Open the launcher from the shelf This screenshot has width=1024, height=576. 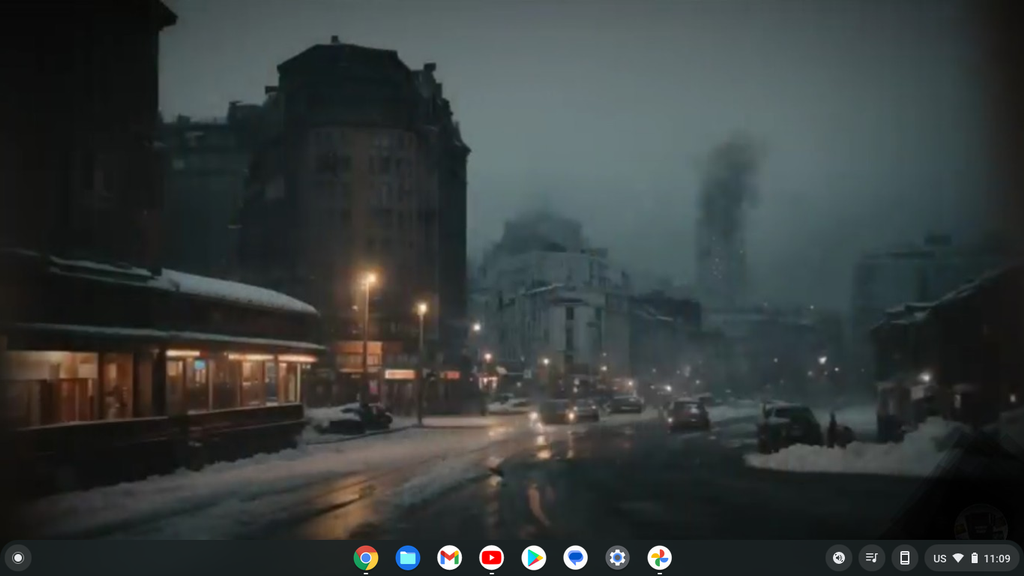click(x=18, y=558)
